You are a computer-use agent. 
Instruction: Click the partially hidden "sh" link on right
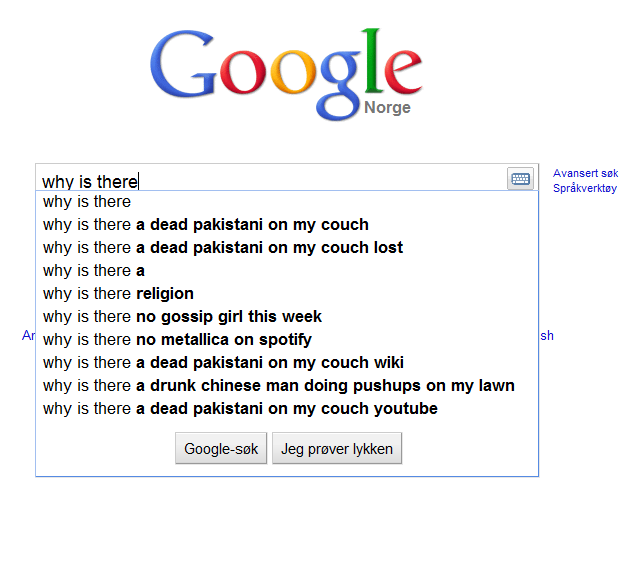(547, 335)
